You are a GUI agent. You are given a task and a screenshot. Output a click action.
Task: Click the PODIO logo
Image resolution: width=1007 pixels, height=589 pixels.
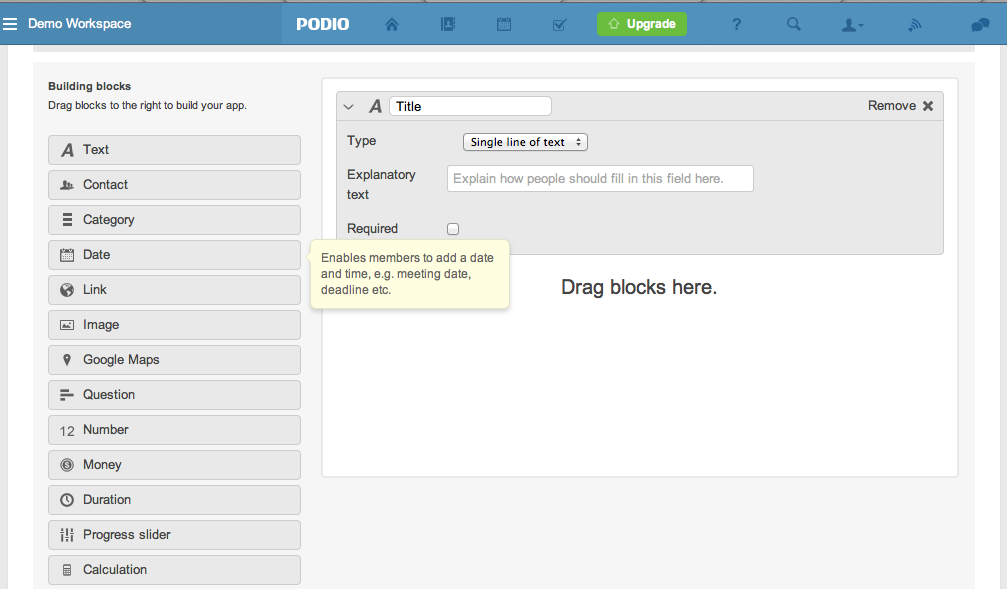tap(322, 24)
